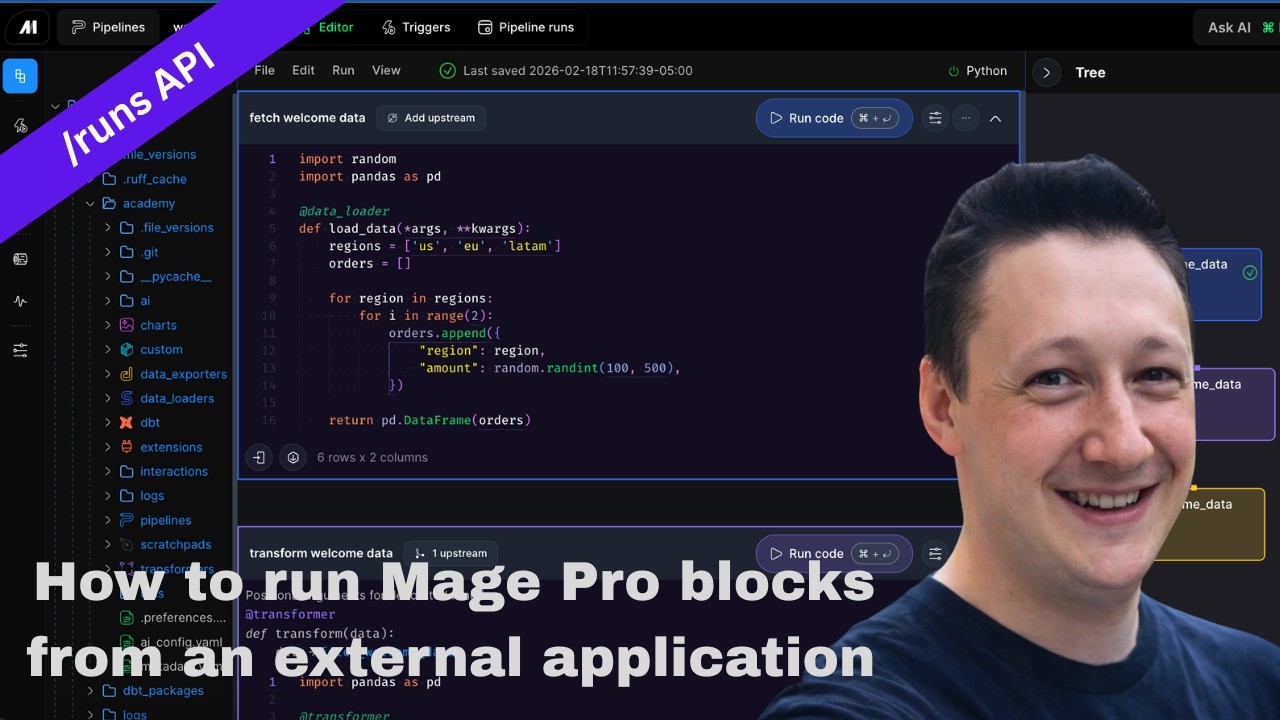Open the File menu
1280x720 pixels.
point(264,70)
